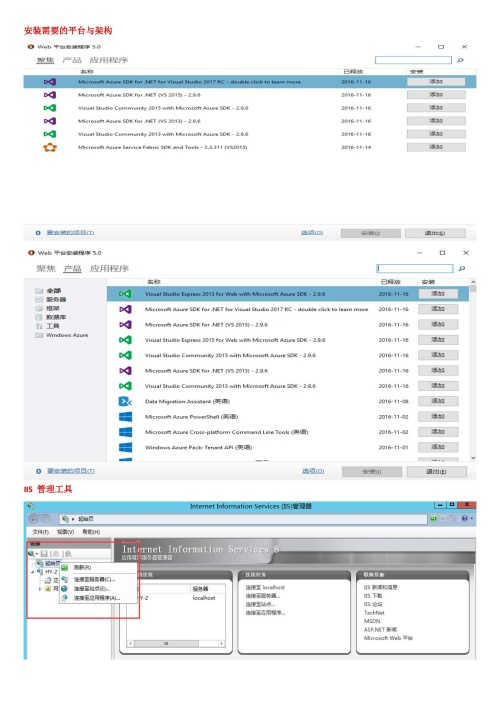Open the 视图(V) menu in IIS Manager
This screenshot has width=500, height=707.
[x=65, y=532]
